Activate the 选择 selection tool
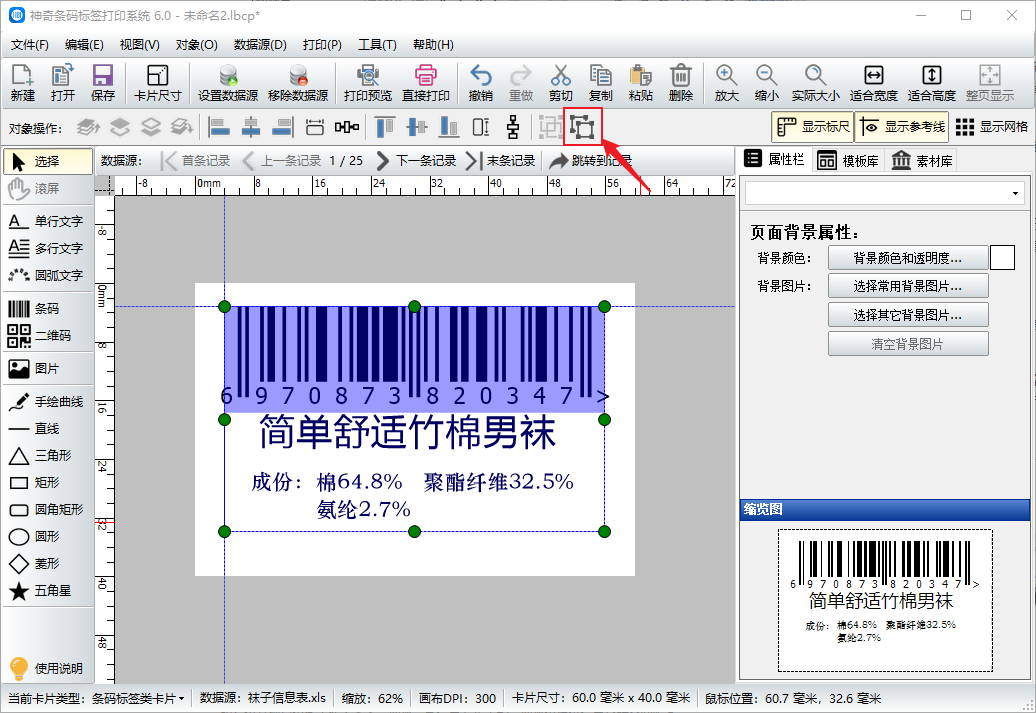The image size is (1036, 713). [x=48, y=161]
